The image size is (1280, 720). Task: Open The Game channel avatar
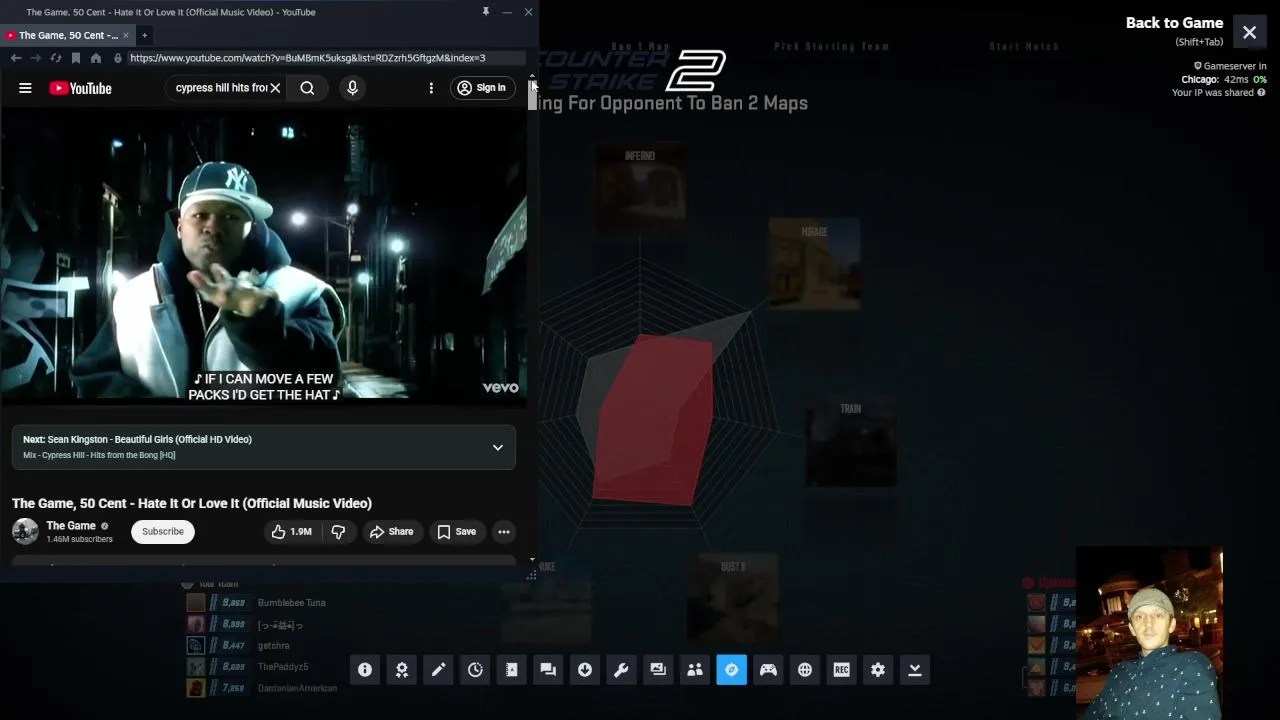click(25, 531)
